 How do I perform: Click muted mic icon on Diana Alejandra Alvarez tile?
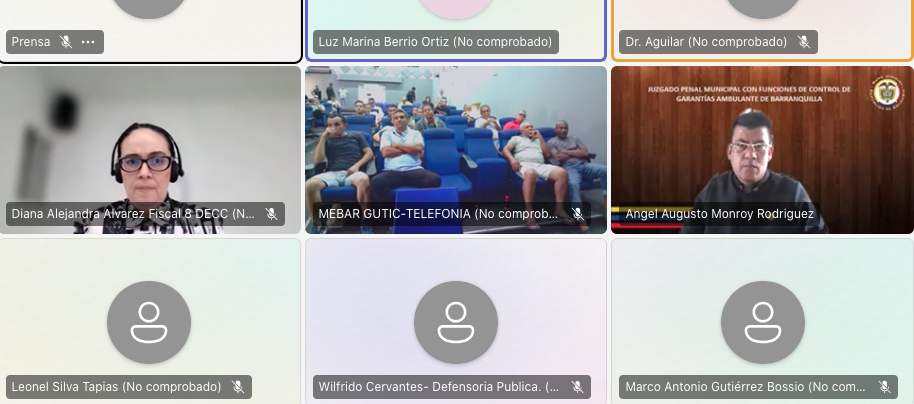point(271,214)
